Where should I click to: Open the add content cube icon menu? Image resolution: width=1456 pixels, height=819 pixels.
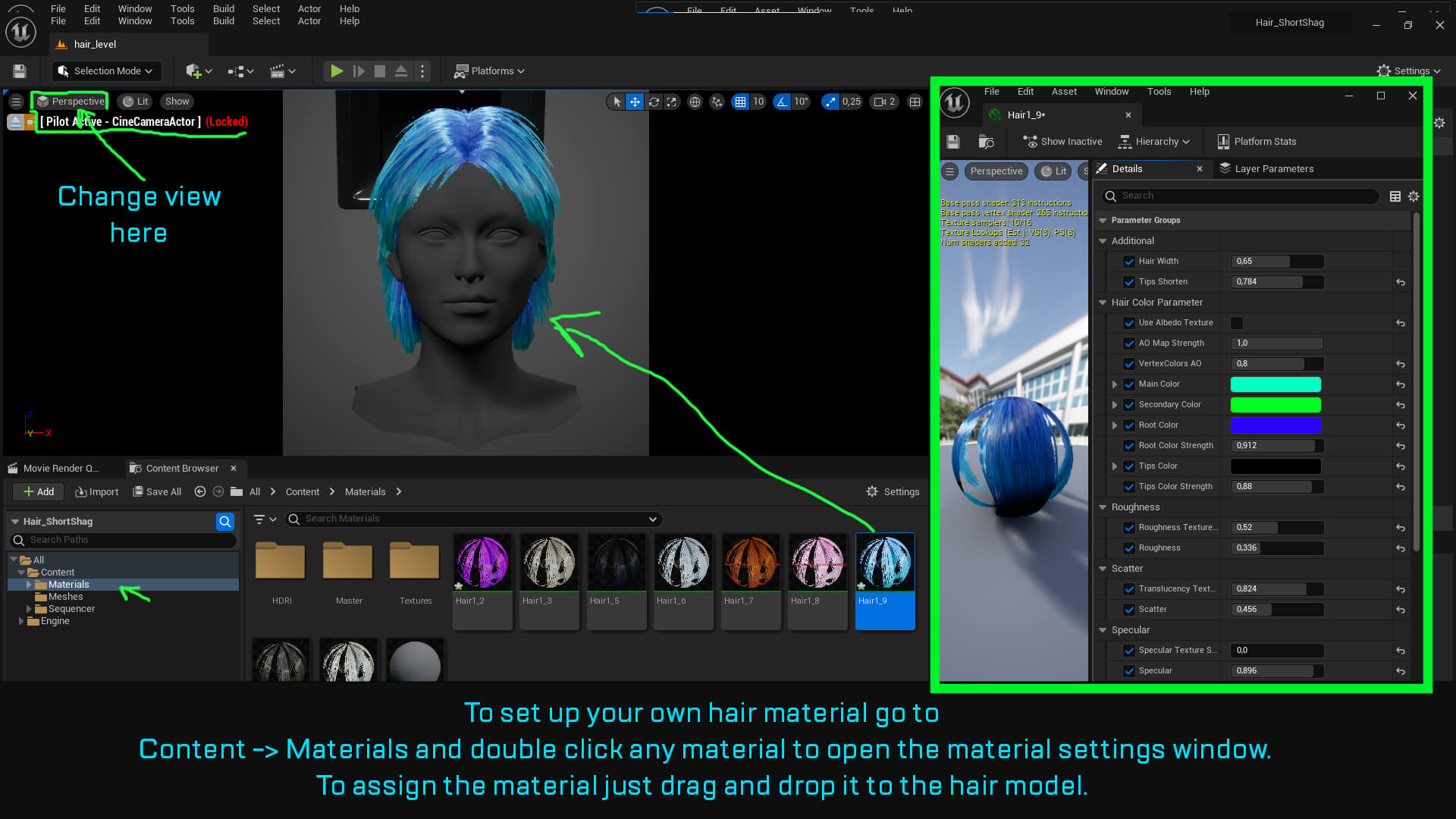coord(199,71)
